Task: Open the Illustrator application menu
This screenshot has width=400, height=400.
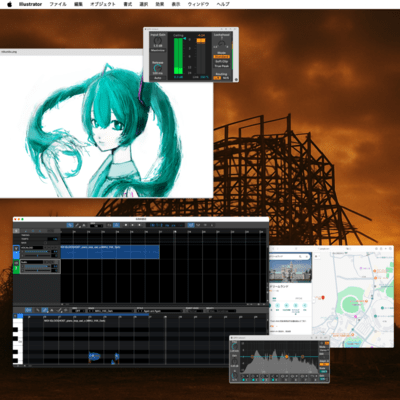Action: click(30, 4)
